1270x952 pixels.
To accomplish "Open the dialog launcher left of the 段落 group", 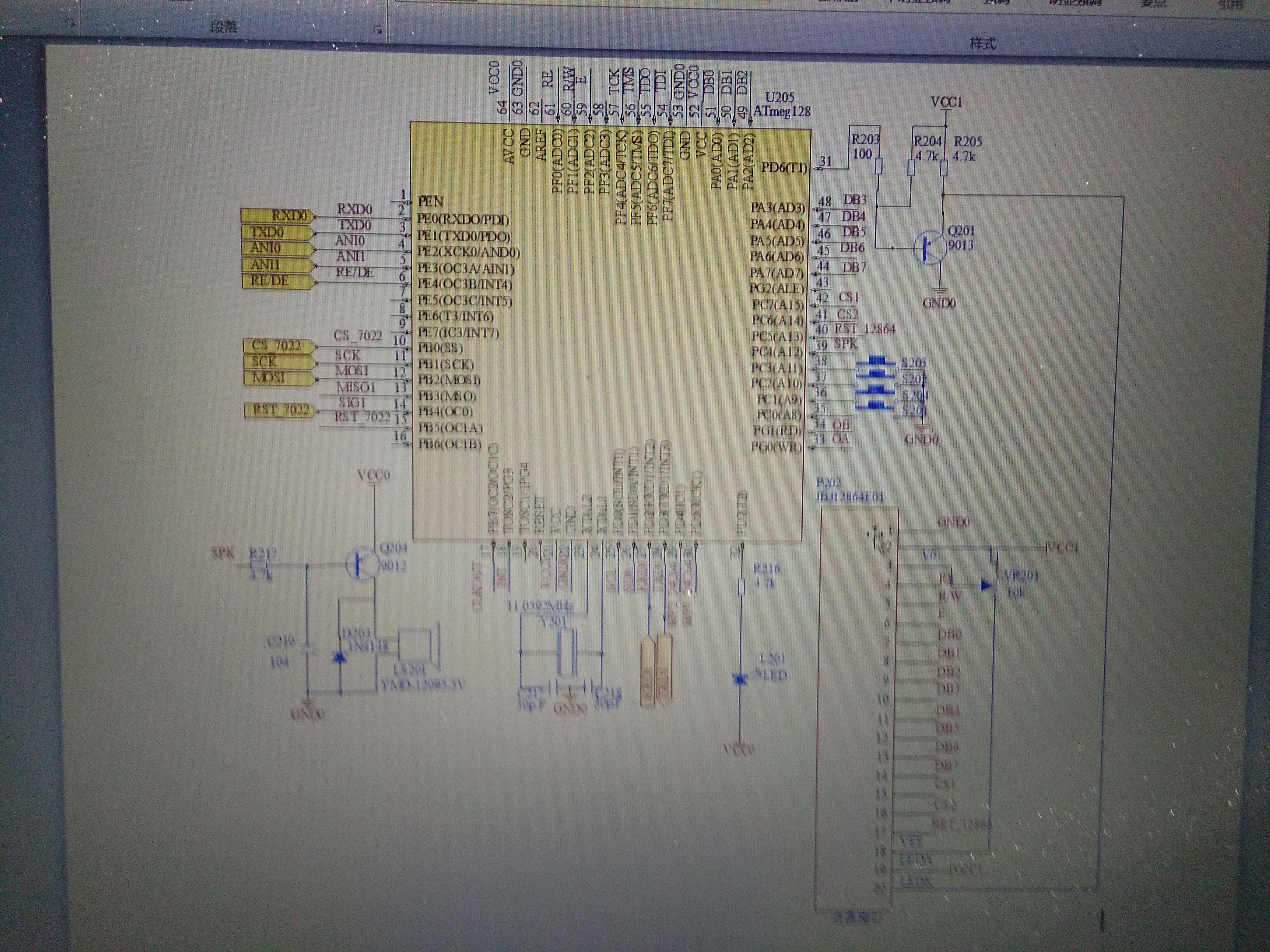I will 70,23.
